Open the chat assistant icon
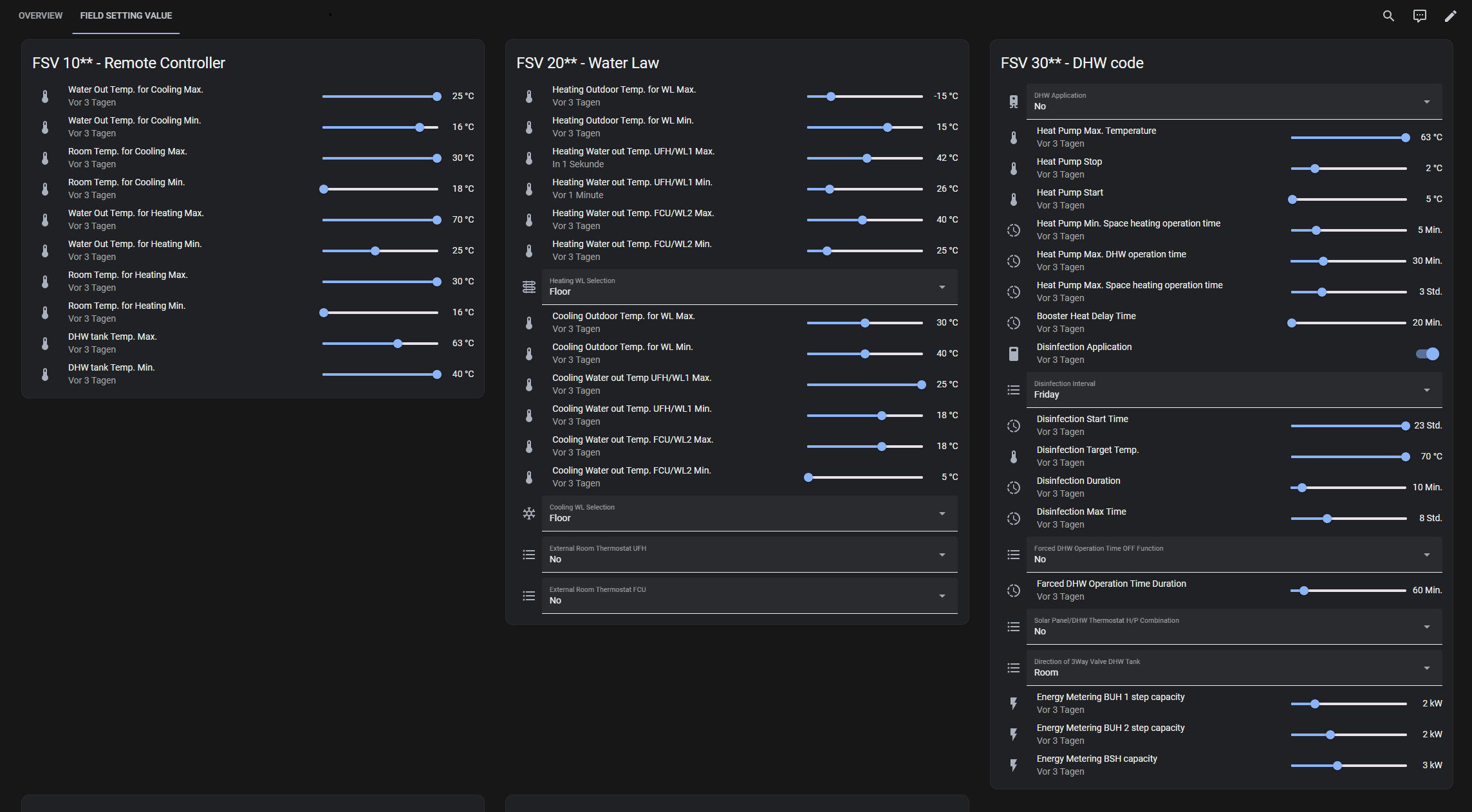The width and height of the screenshot is (1472, 812). click(x=1419, y=16)
